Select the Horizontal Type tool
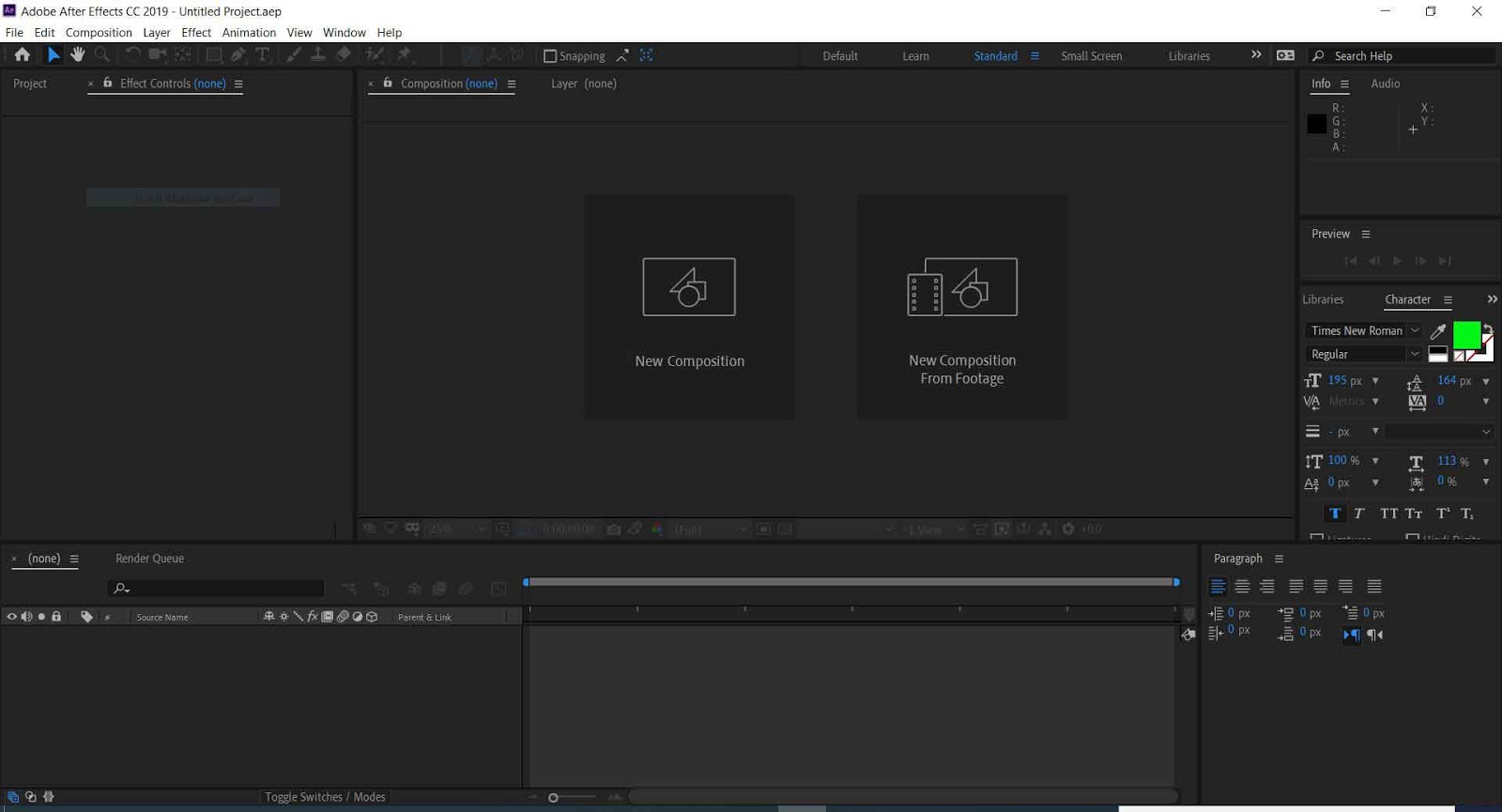Viewport: 1502px width, 812px height. [x=263, y=55]
